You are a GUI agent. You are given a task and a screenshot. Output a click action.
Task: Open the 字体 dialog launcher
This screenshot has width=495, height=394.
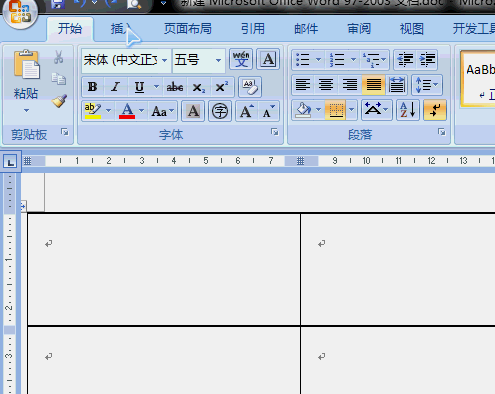click(x=275, y=132)
